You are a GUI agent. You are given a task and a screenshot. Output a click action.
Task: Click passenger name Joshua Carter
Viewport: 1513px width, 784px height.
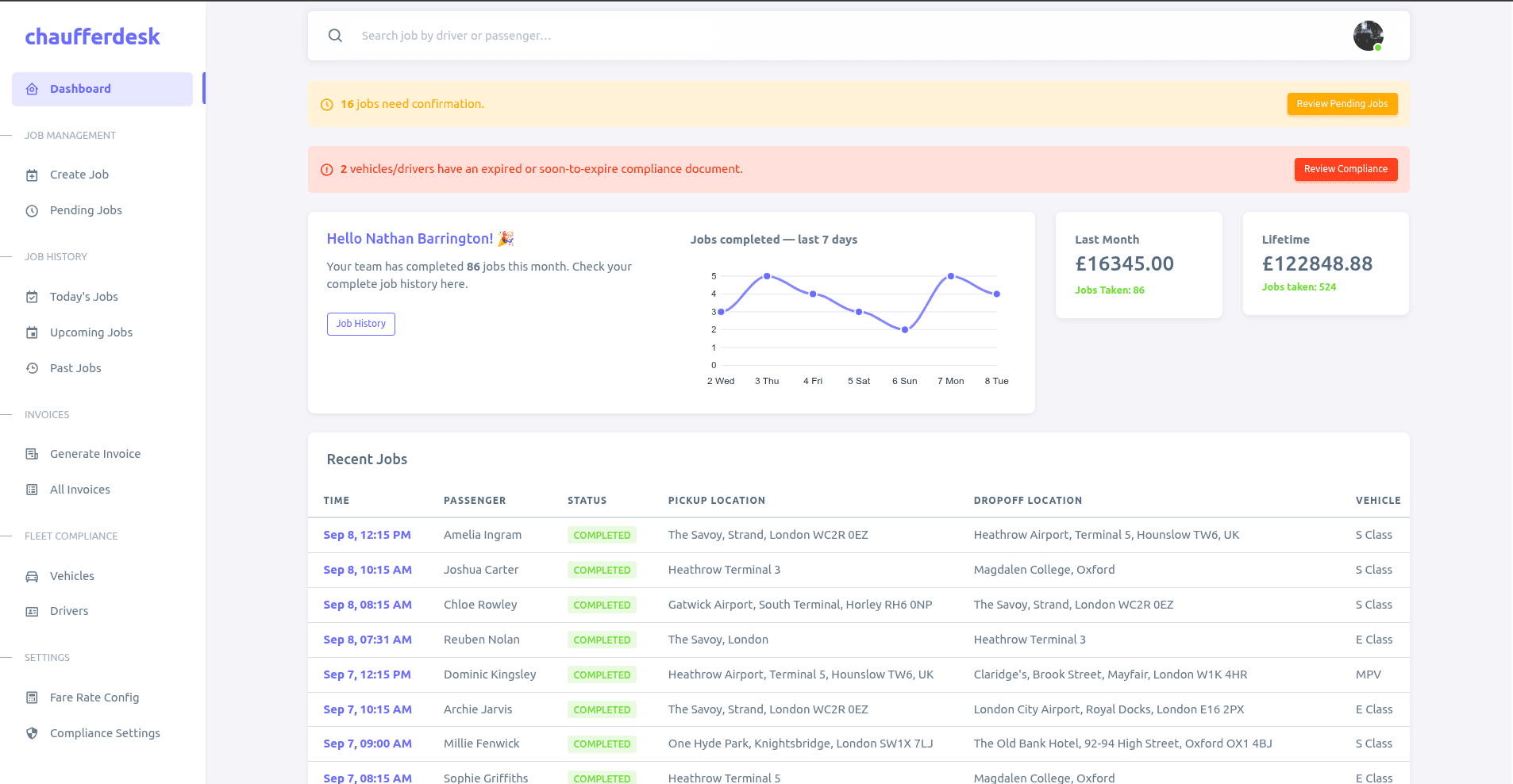coord(481,570)
